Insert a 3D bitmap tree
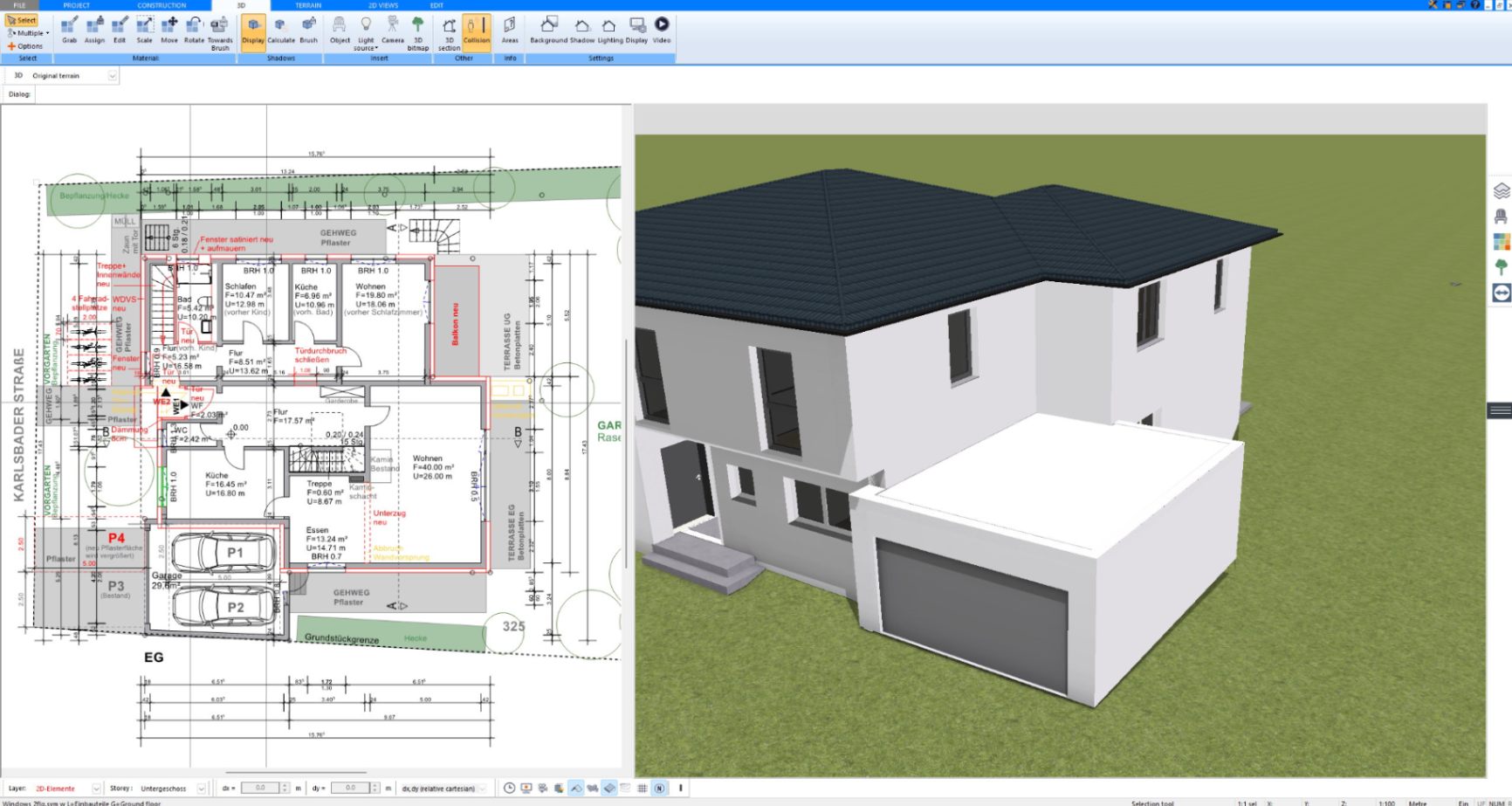The image size is (1512, 806). [418, 33]
